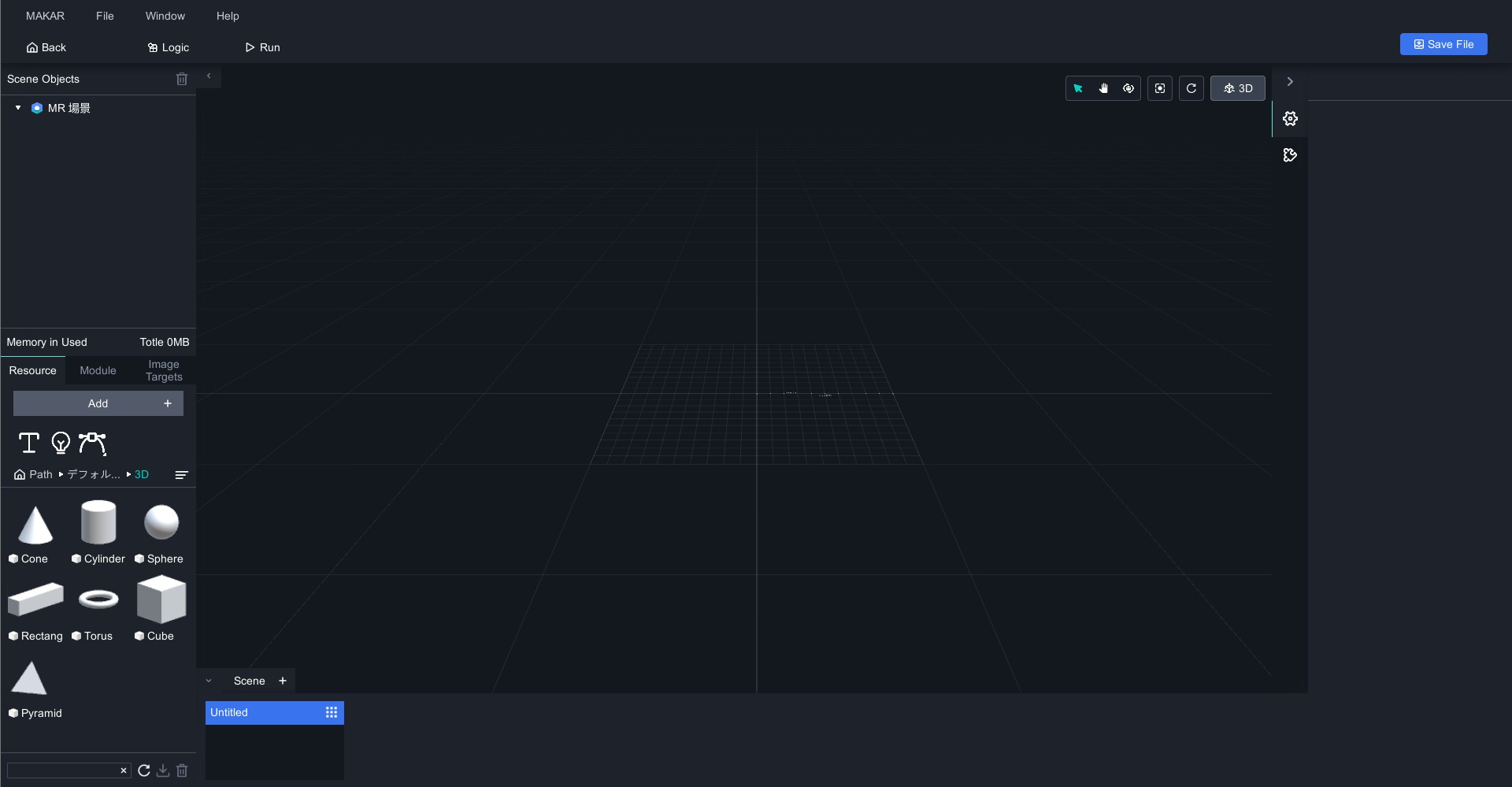Open the File menu
1512x787 pixels.
105,16
